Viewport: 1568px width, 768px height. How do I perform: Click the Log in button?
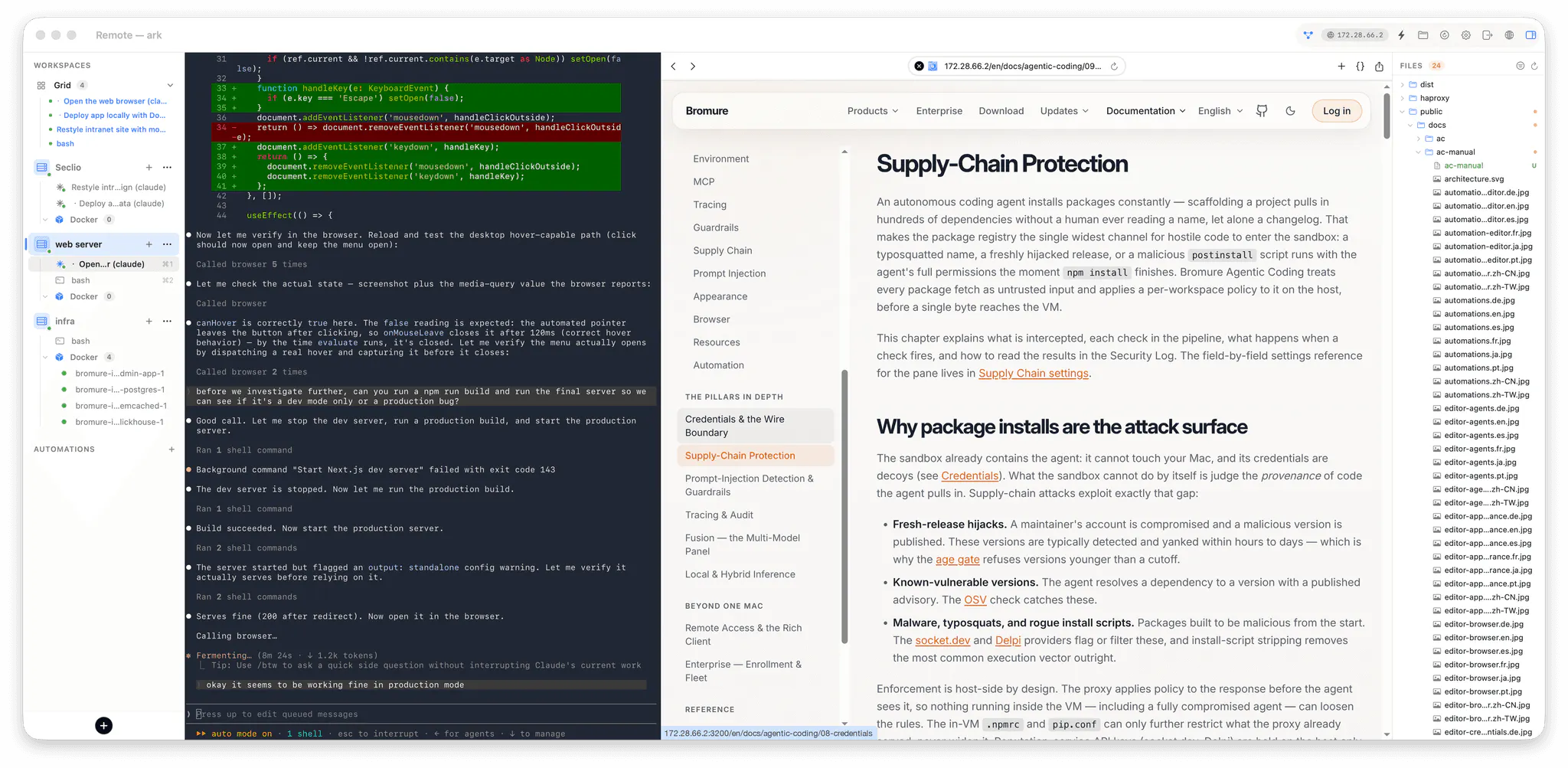point(1337,111)
